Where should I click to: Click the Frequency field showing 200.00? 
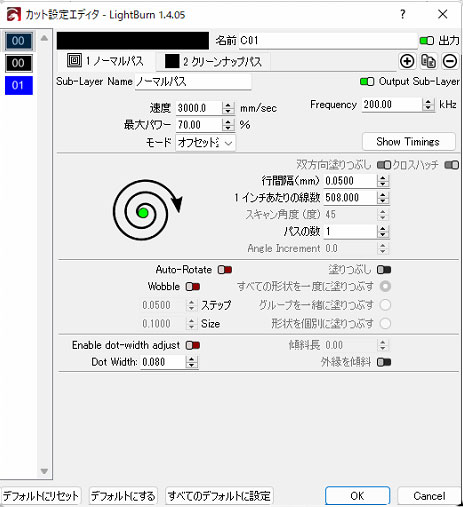[392, 105]
